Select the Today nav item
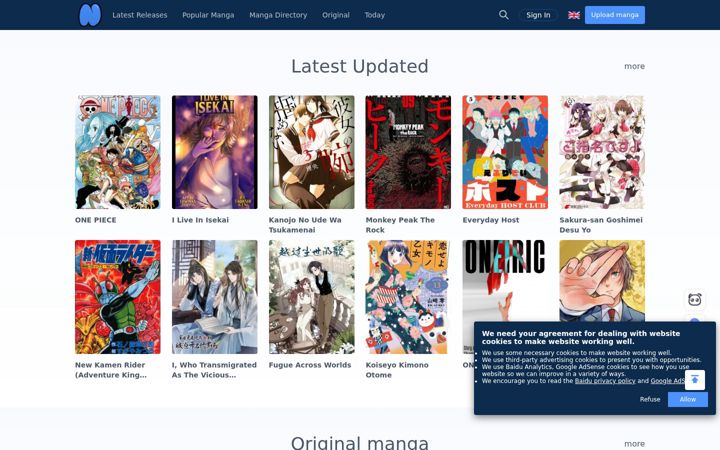 coord(374,15)
